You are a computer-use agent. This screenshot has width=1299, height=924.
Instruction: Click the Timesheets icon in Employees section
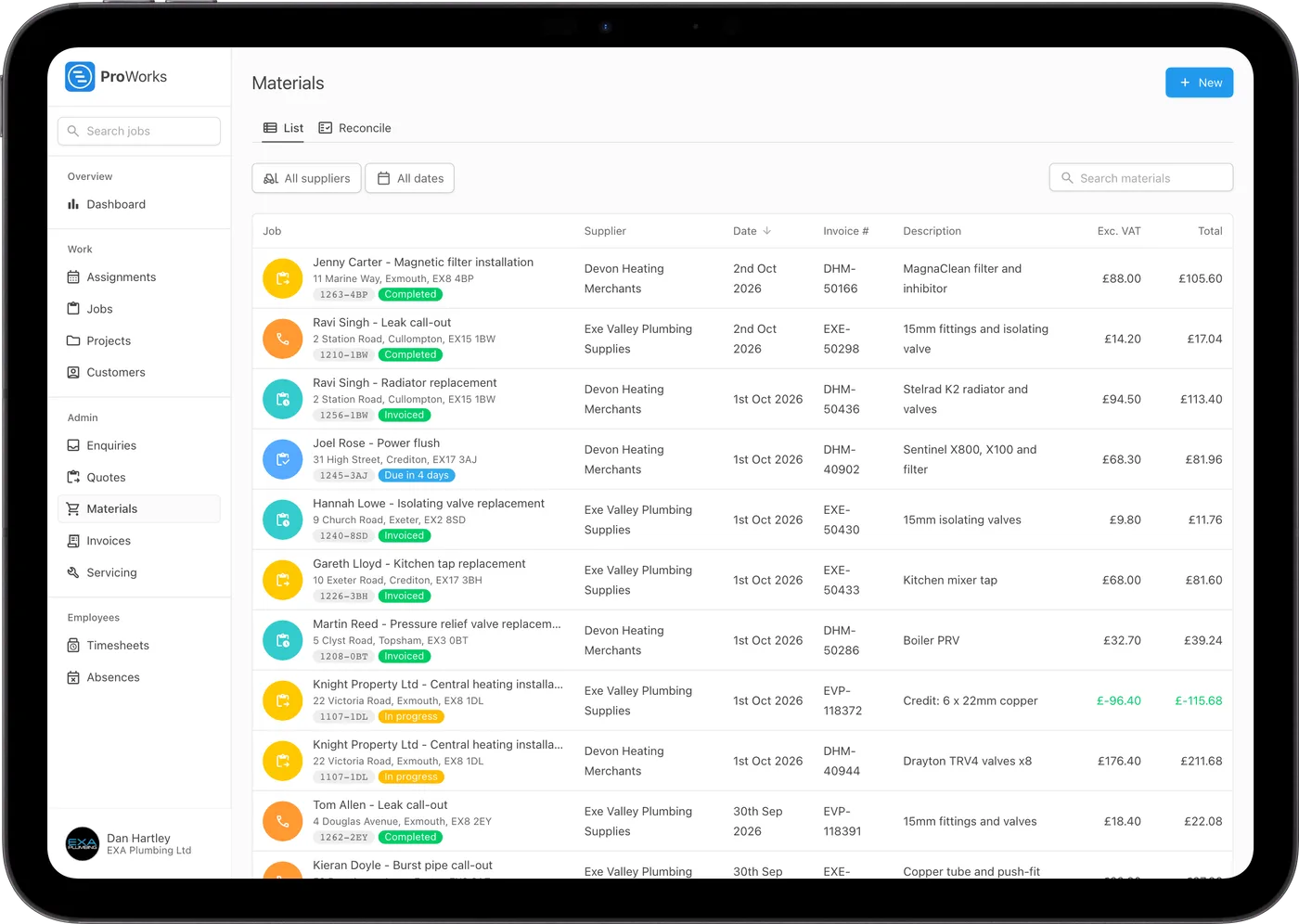(x=73, y=646)
